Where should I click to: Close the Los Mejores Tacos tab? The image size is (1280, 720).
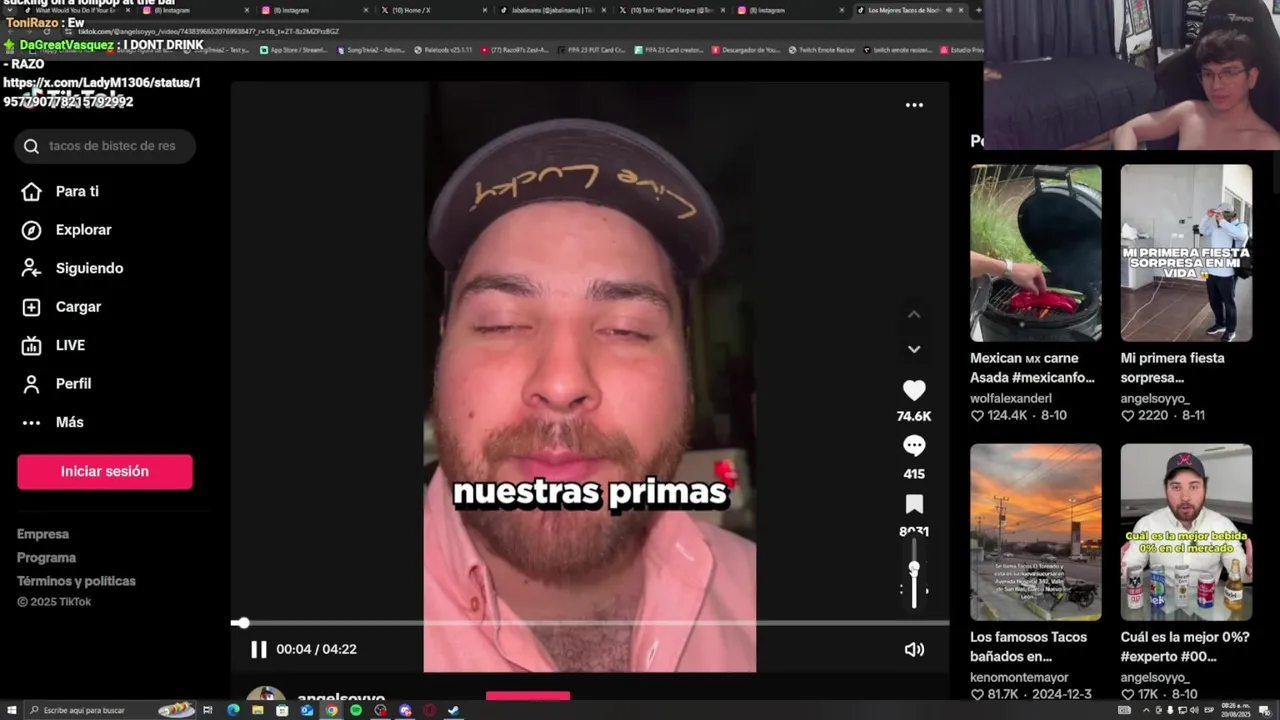pos(961,10)
